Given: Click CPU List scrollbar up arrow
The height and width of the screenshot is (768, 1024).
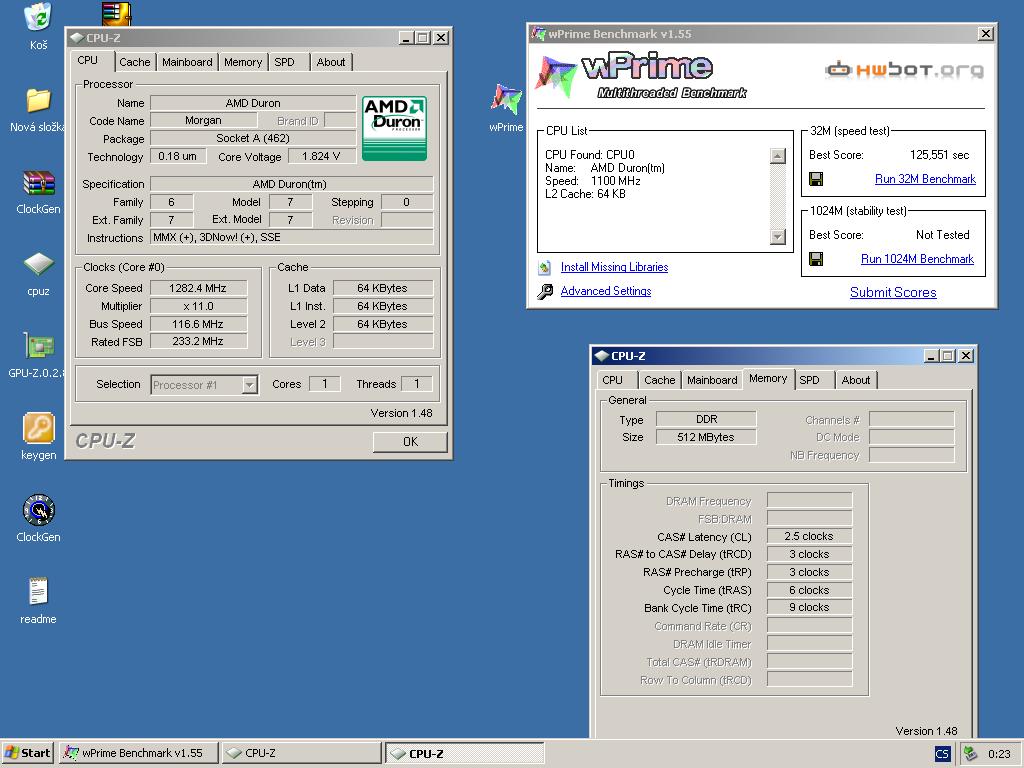Looking at the screenshot, I should point(778,156).
